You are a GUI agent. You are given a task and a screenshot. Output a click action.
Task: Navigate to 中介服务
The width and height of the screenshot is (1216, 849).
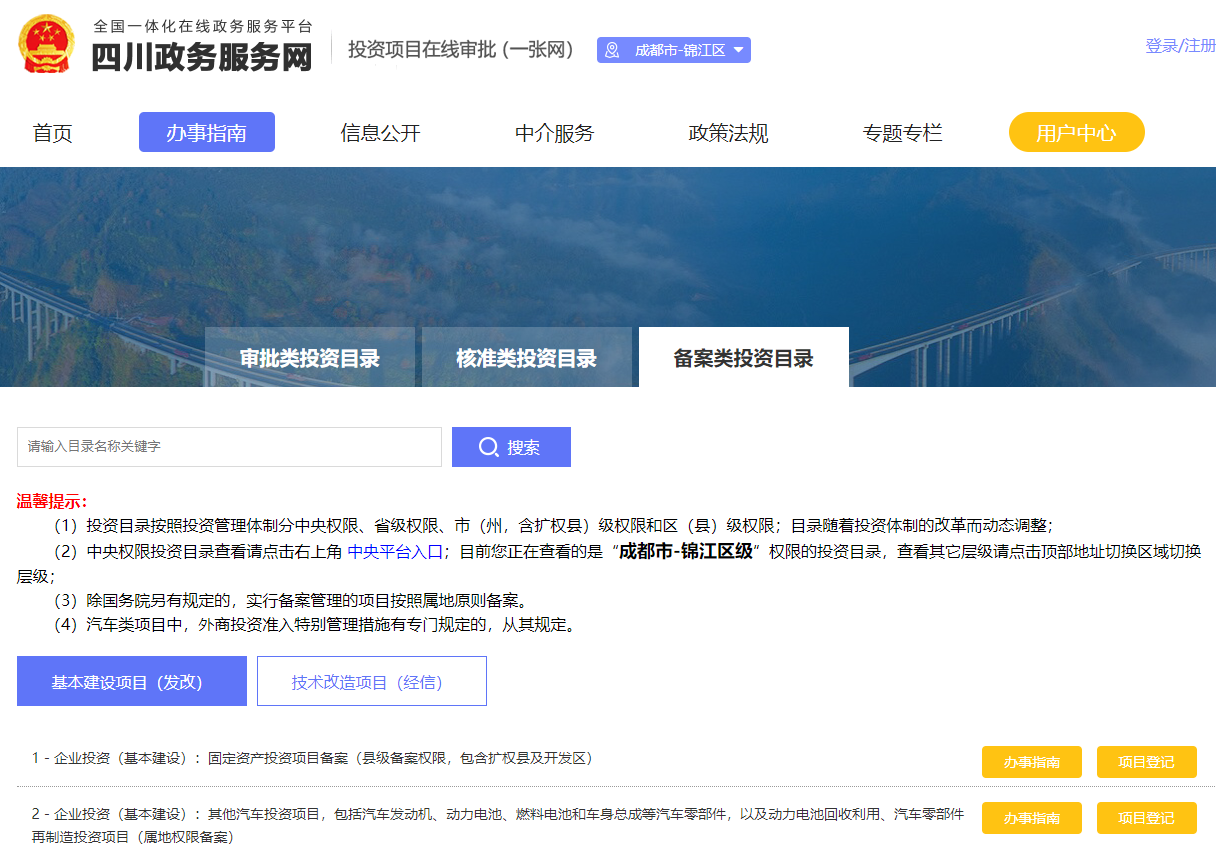point(554,133)
